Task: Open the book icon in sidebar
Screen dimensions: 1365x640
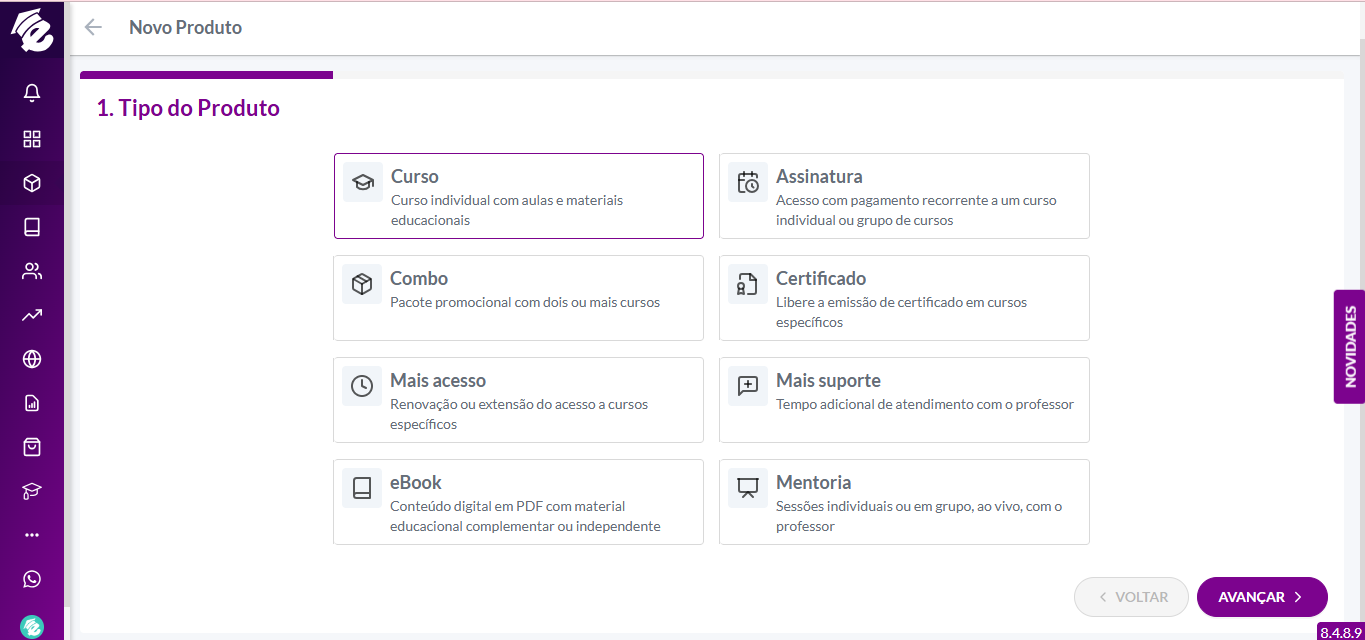Action: point(32,227)
